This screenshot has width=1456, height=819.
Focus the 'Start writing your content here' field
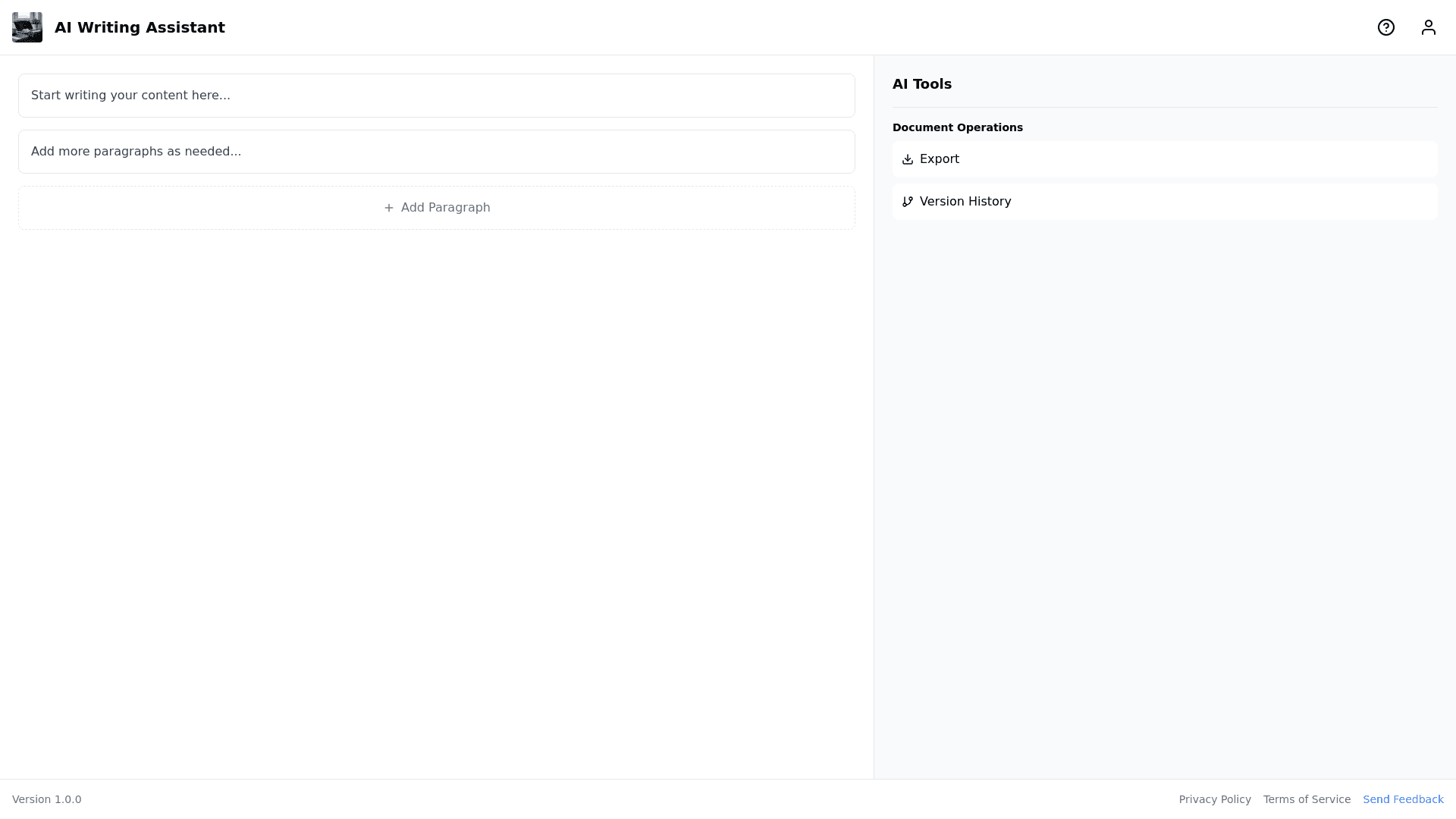point(437,96)
